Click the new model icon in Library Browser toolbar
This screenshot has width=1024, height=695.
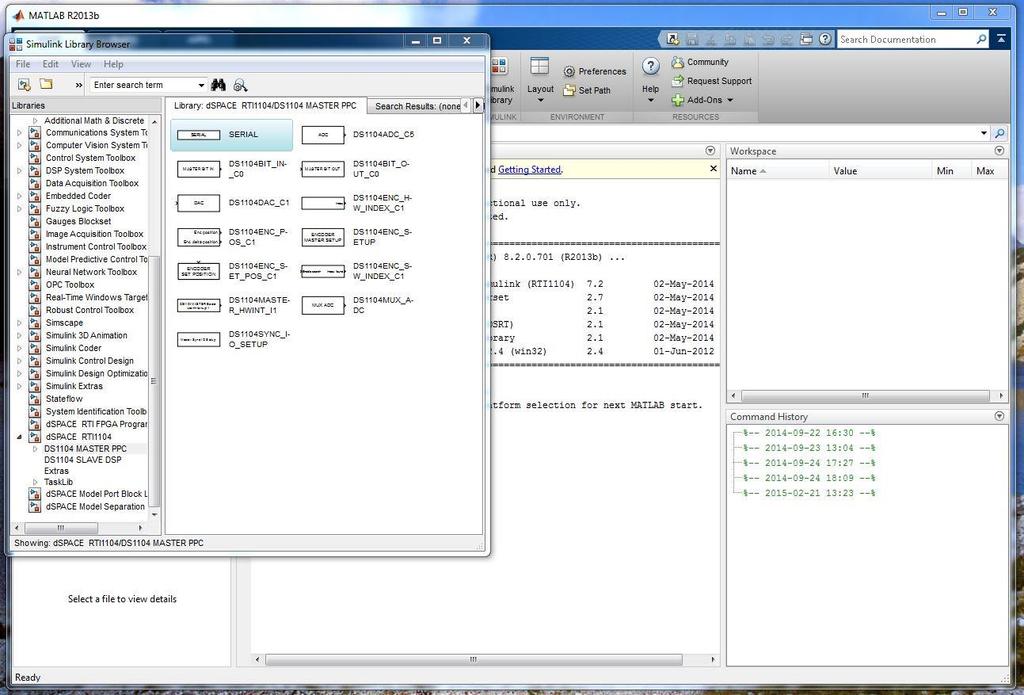point(24,85)
